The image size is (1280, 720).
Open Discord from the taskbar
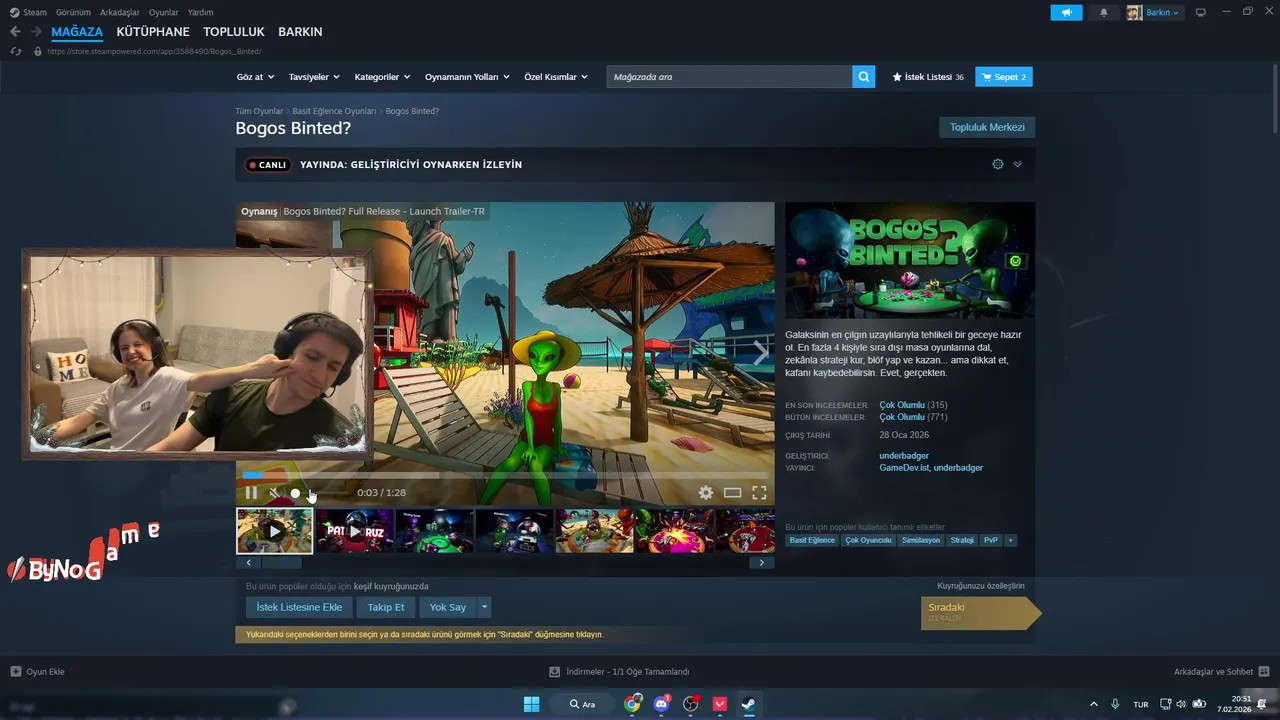tap(661, 704)
